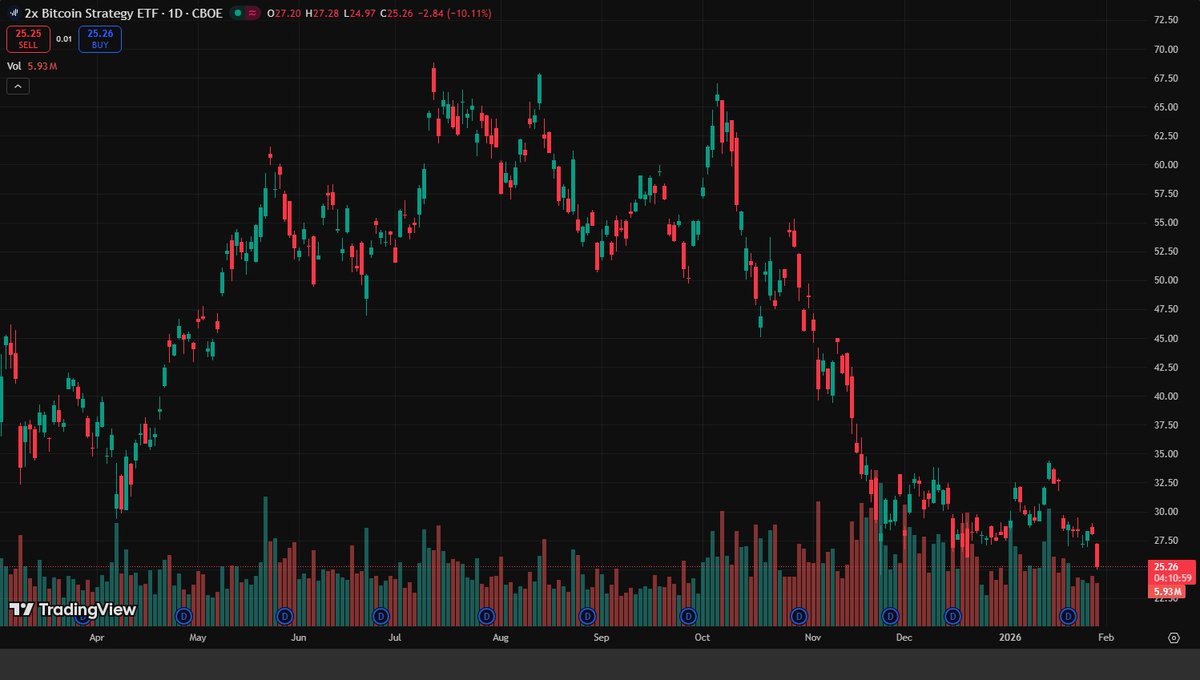Click dividend marker just before Jul label
Screen dimensions: 1200x680
point(380,614)
